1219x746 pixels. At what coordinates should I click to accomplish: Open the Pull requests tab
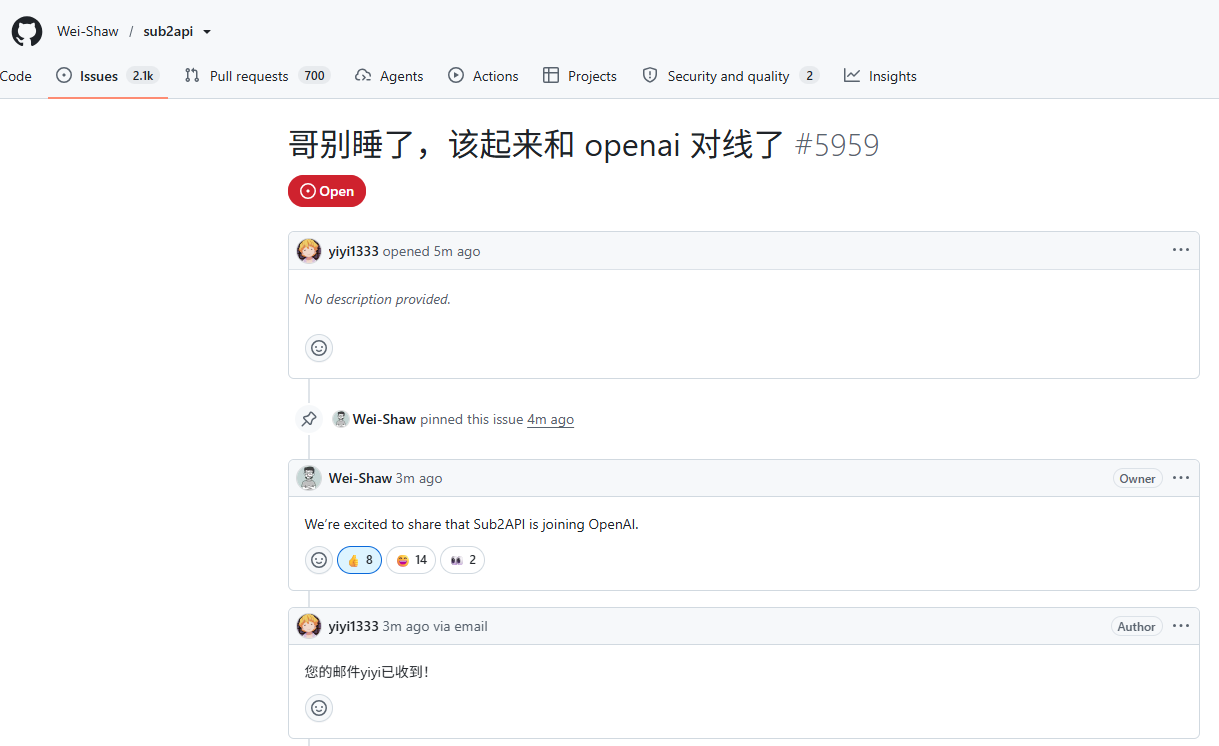(x=257, y=76)
